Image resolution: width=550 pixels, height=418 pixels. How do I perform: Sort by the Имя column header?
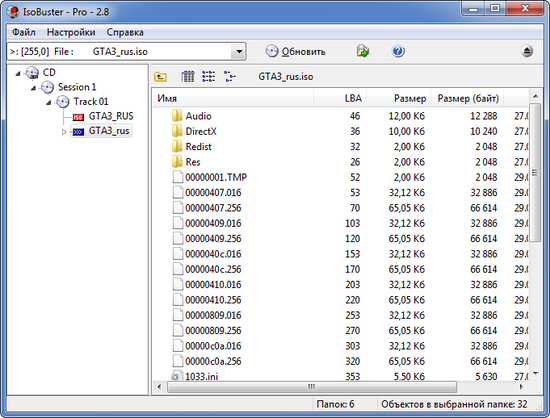[x=233, y=98]
